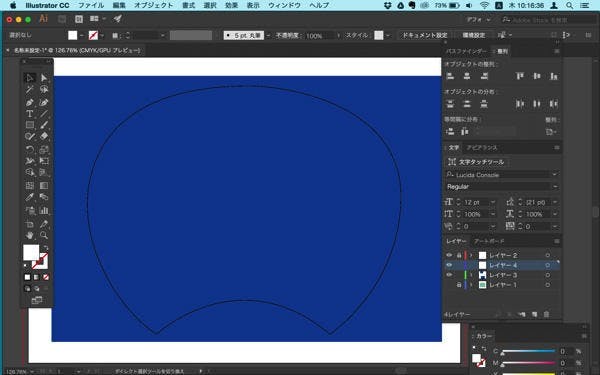The image size is (600, 375).
Task: Select the Mesh tool
Action: coord(30,186)
